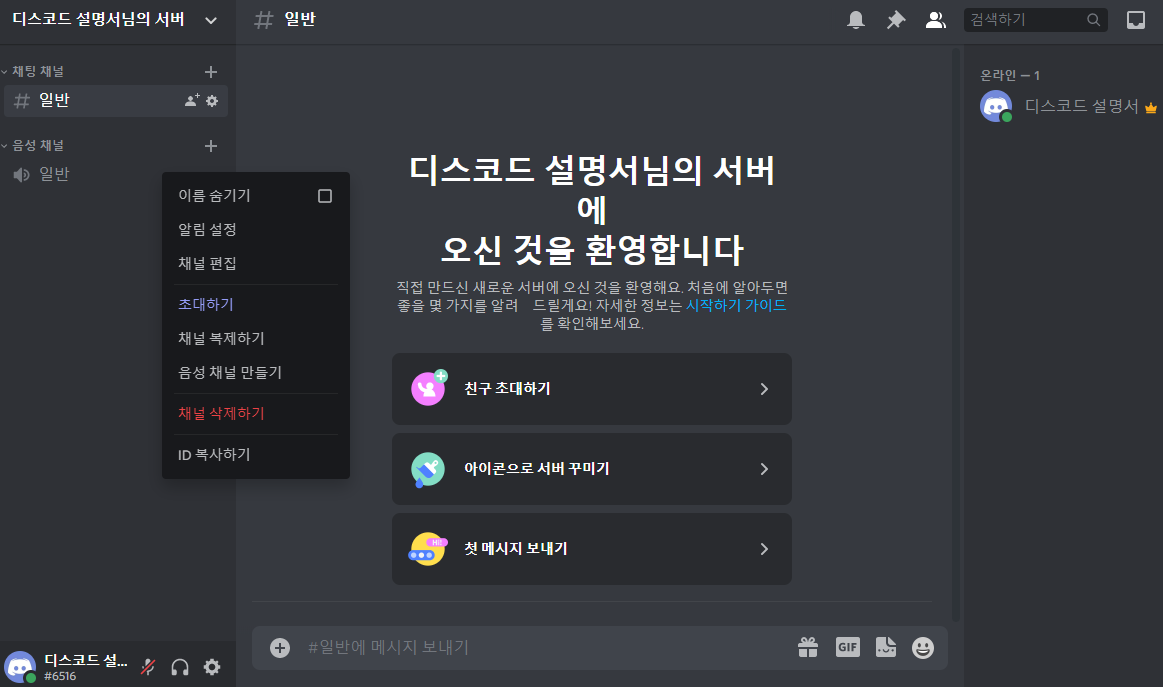Choose 알림 설정 from context menu
1163x687 pixels.
pyautogui.click(x=256, y=230)
